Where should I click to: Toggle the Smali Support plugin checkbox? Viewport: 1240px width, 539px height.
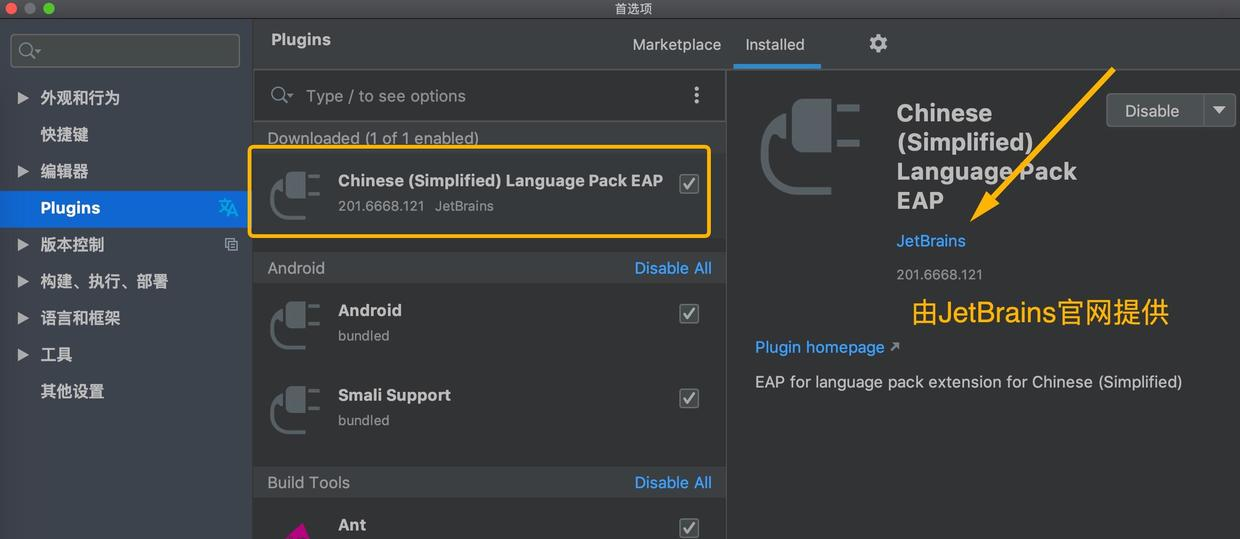tap(689, 398)
